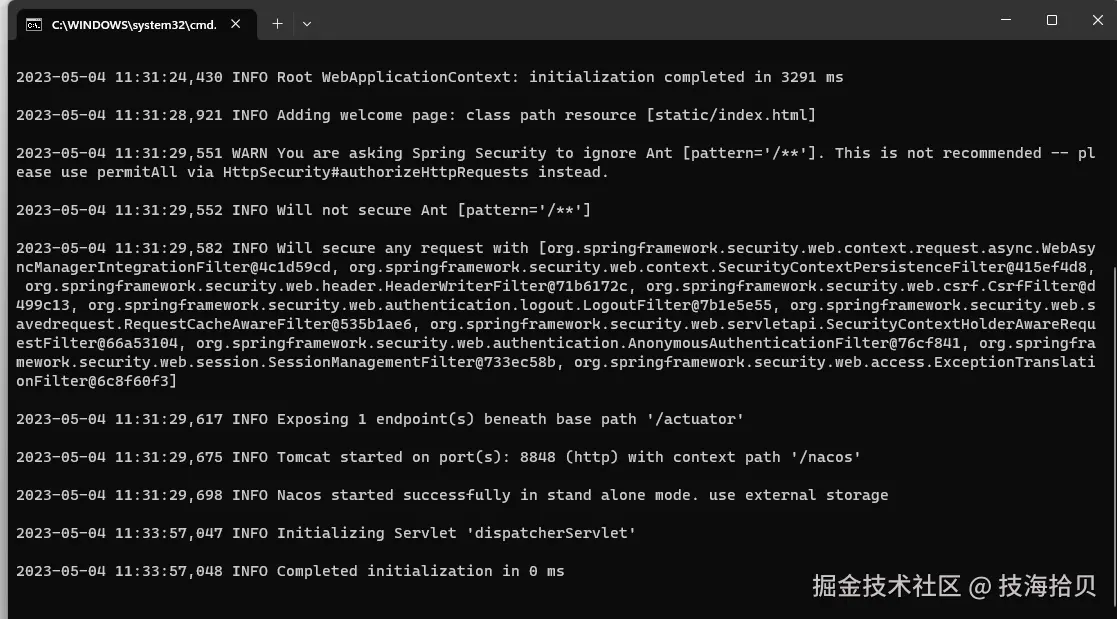This screenshot has width=1117, height=619.
Task: Click the 'dispatcherServlet' text in log
Action: [x=551, y=534]
